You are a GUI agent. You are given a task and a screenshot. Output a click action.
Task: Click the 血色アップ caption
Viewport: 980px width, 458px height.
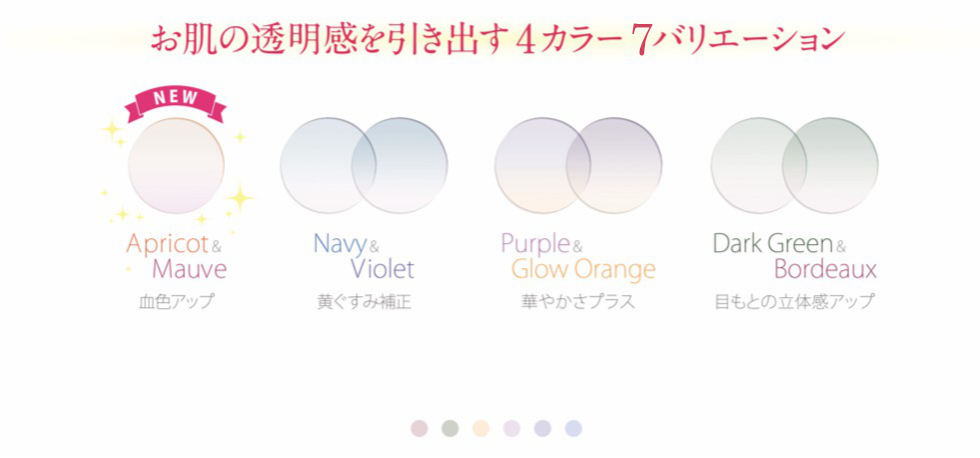[x=176, y=301]
